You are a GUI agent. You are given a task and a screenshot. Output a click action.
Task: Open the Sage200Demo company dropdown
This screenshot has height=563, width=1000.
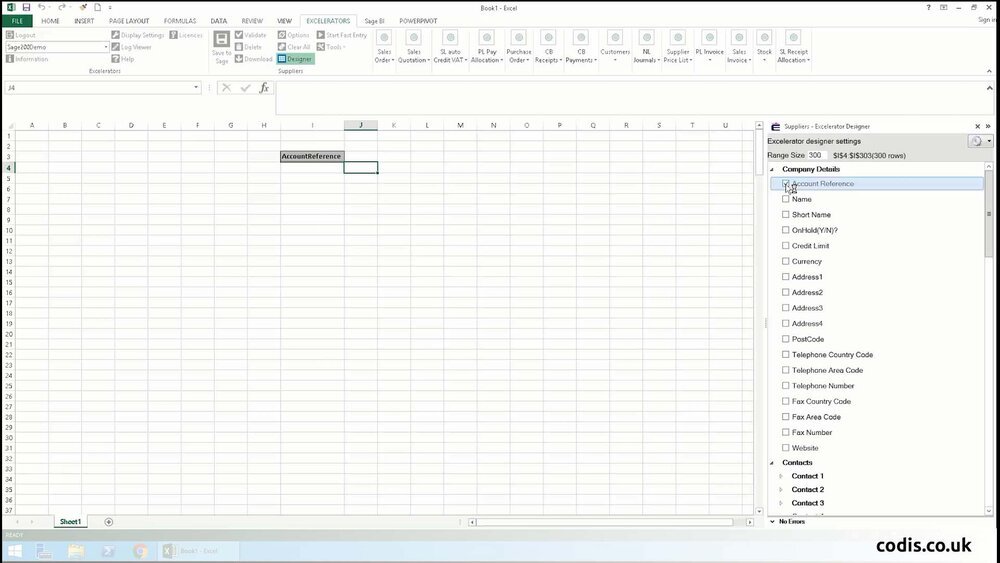(105, 47)
